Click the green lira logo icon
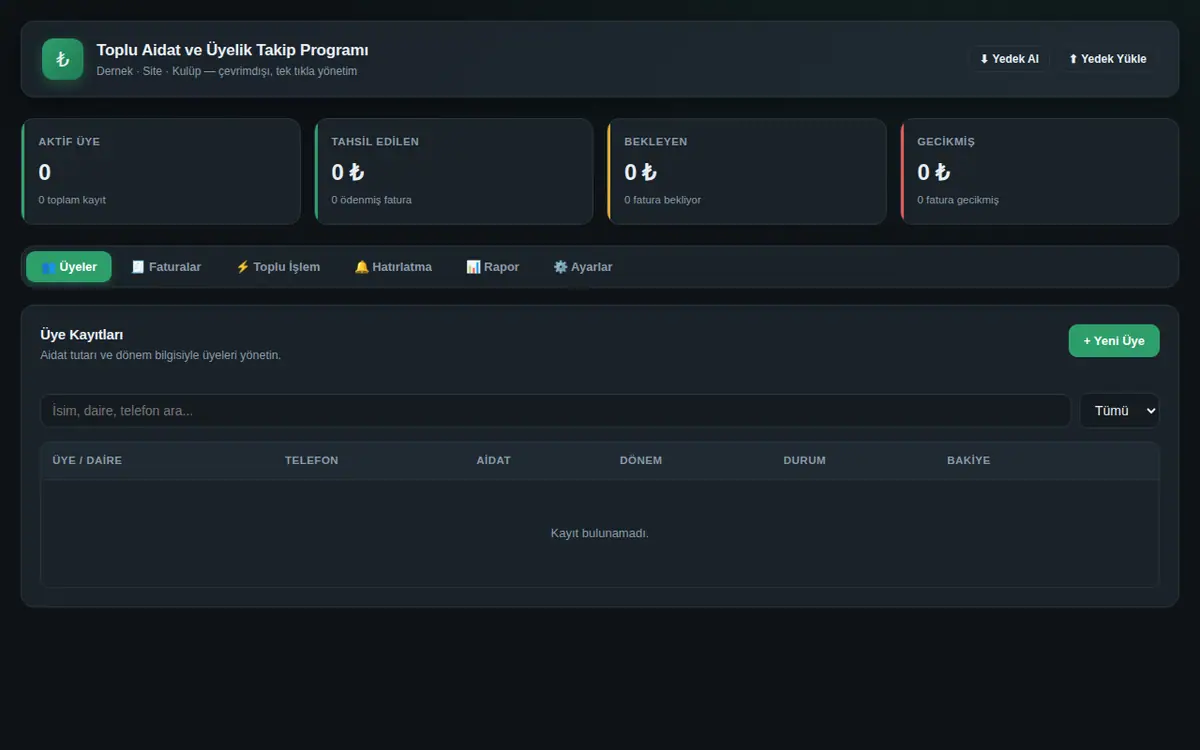The width and height of the screenshot is (1200, 750). (x=62, y=59)
